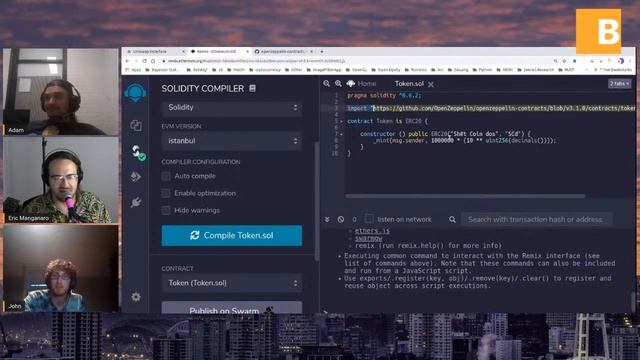Open a new browser tab
Image resolution: width=640 pixels, height=360 pixels.
point(322,52)
